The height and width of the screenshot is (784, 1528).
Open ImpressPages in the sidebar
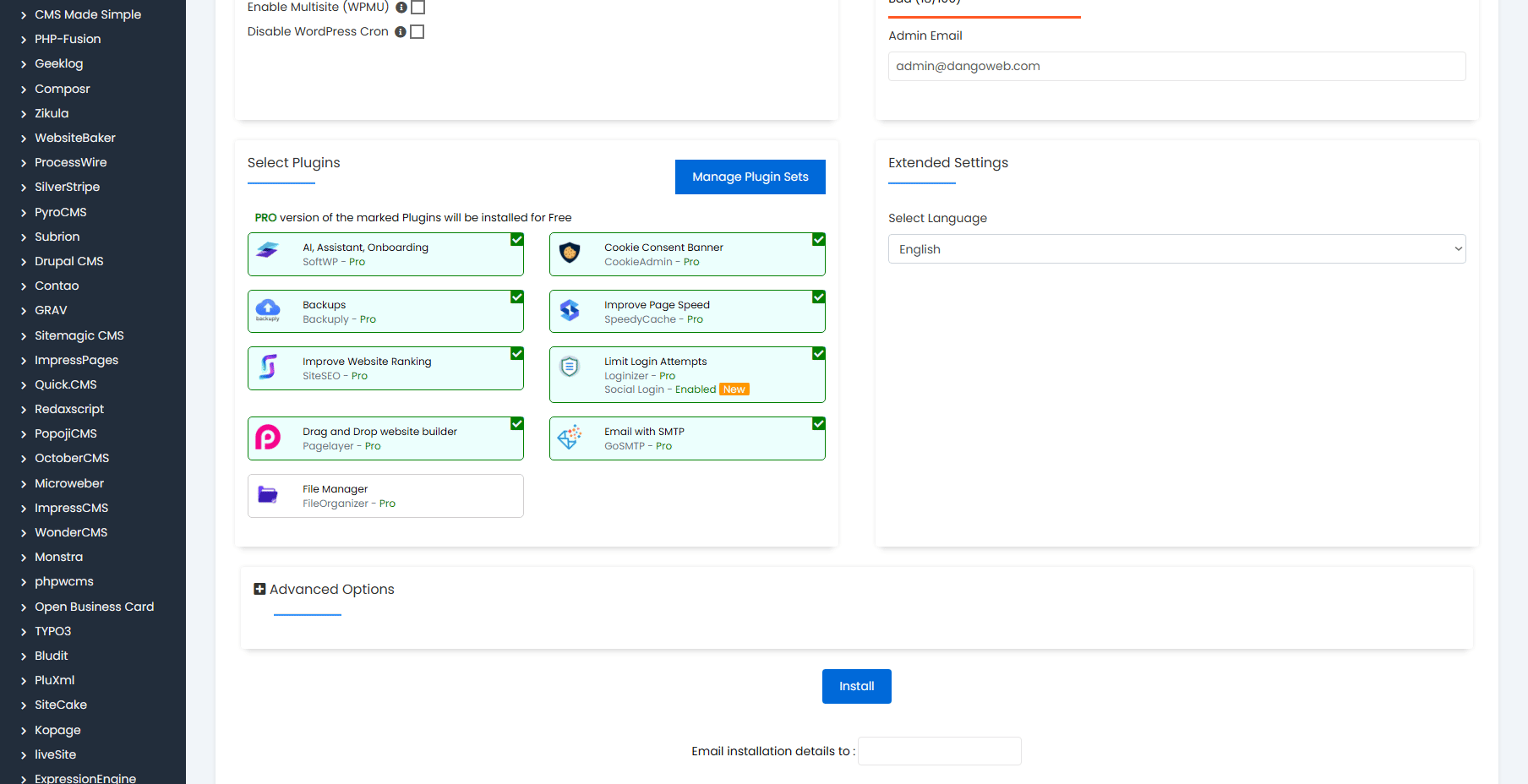[x=76, y=360]
